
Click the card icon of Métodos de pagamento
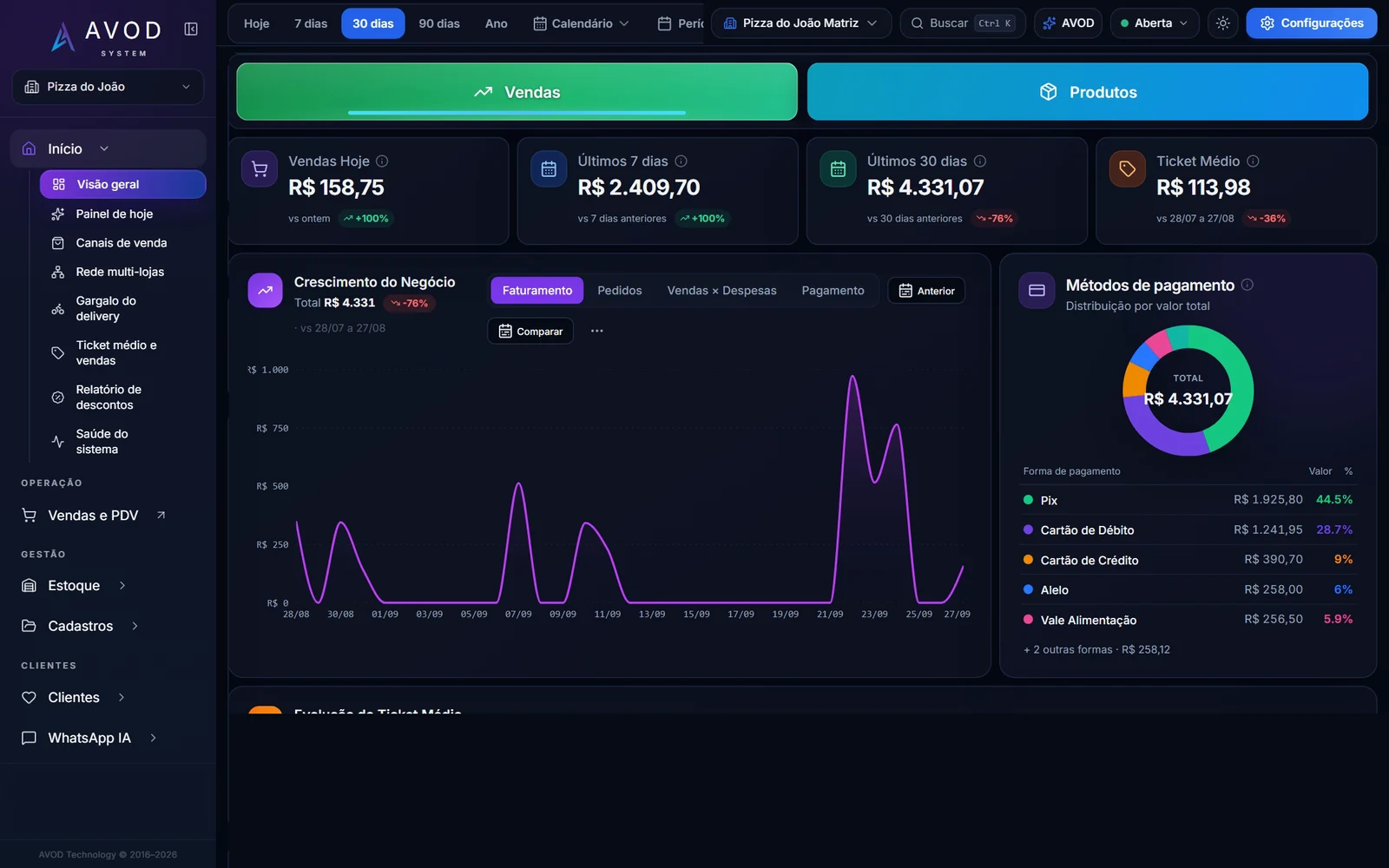tap(1037, 291)
